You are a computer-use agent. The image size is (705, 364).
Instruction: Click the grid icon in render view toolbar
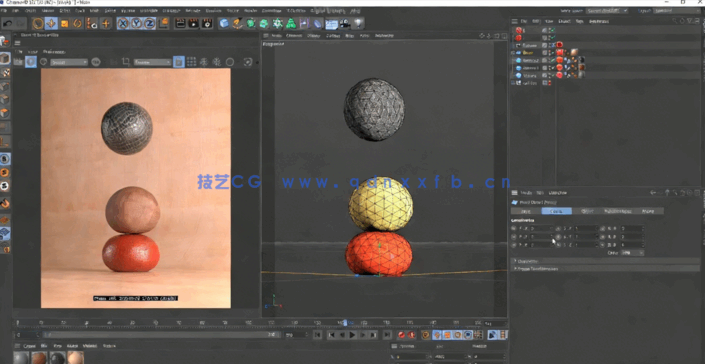(191, 62)
